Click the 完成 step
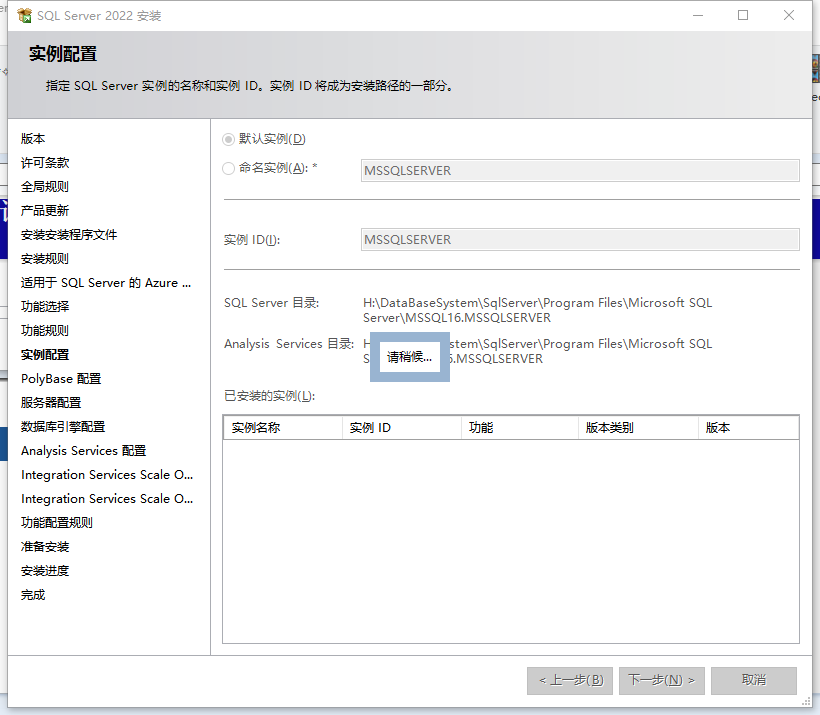 (x=33, y=595)
